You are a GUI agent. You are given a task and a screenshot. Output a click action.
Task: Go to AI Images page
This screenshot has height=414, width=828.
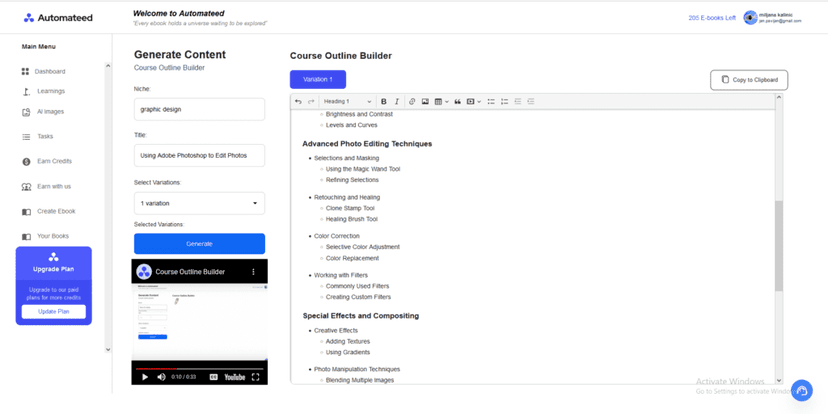point(43,112)
